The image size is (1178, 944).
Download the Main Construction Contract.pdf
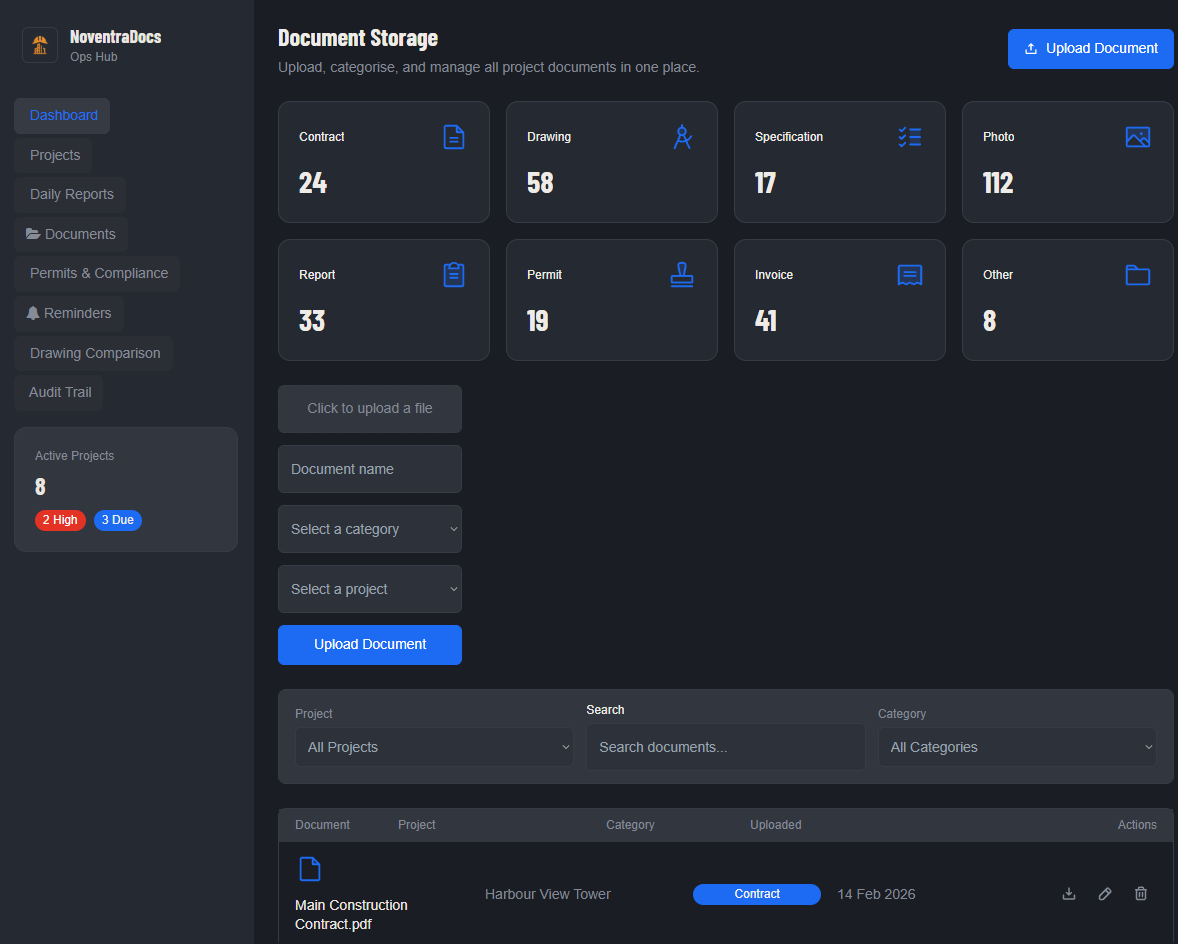[x=1068, y=894]
